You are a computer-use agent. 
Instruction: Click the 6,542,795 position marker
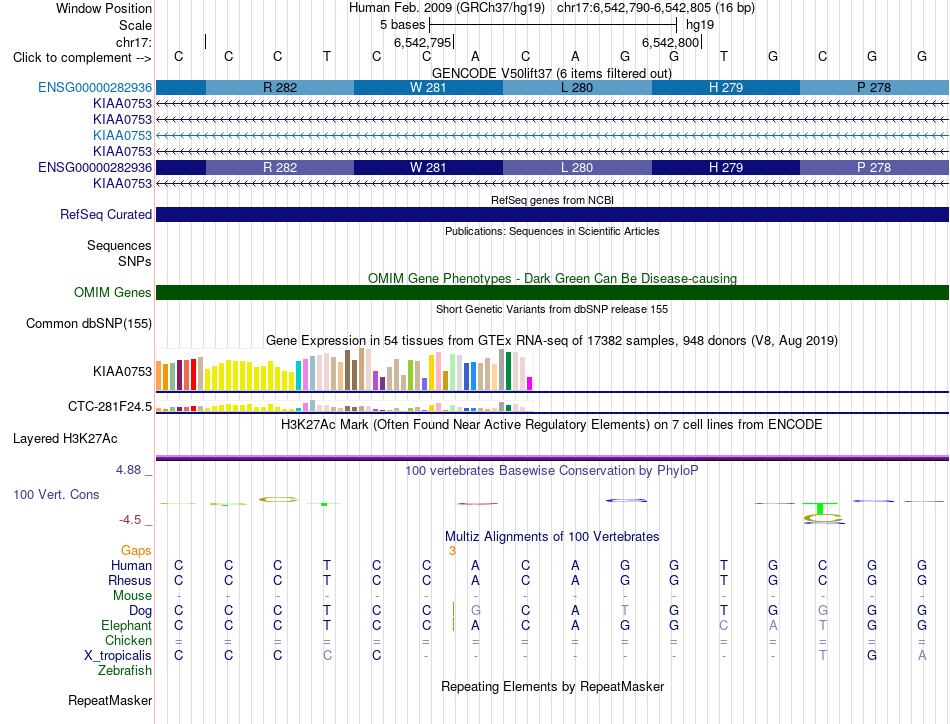(x=423, y=42)
